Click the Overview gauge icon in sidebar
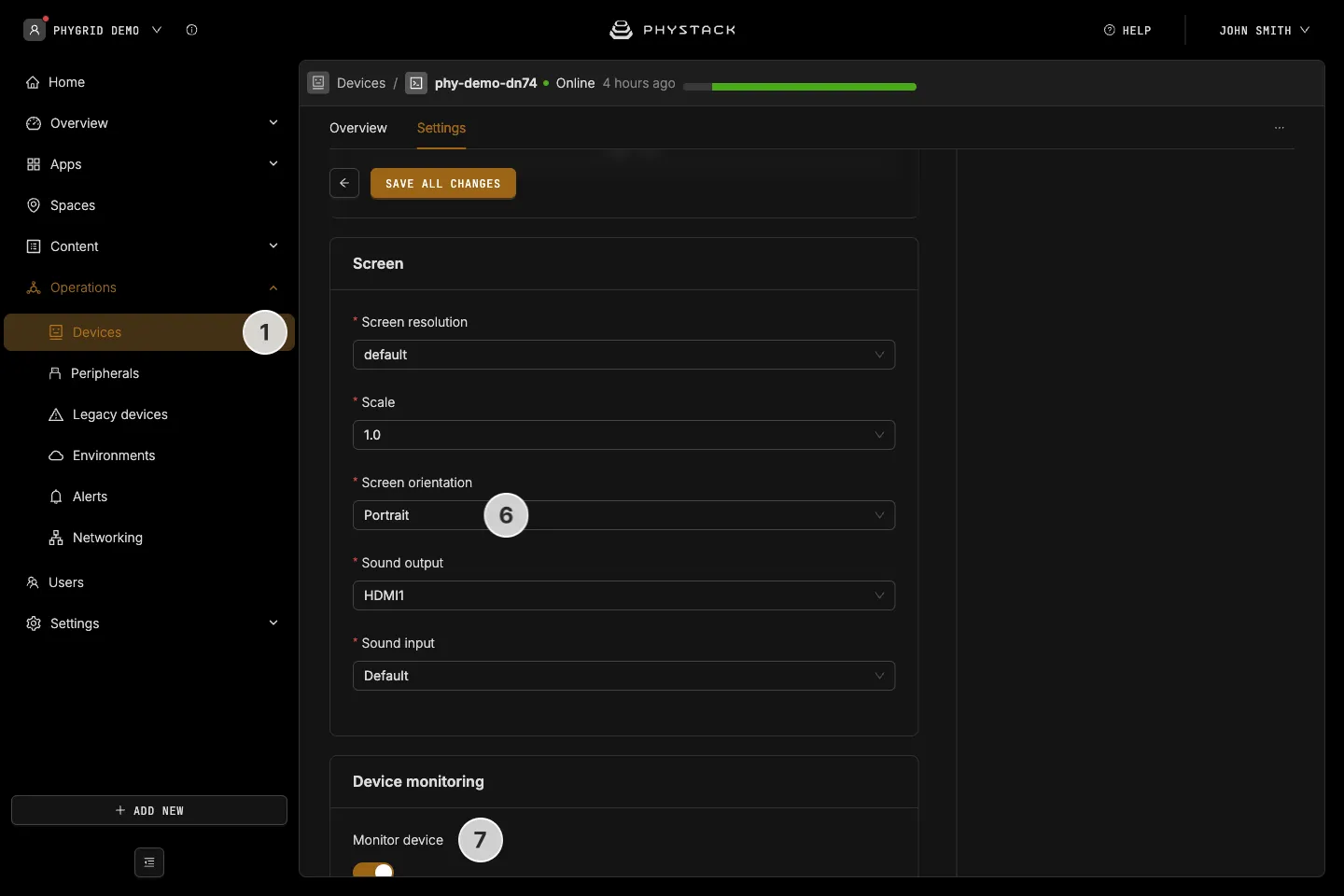 pyautogui.click(x=34, y=123)
